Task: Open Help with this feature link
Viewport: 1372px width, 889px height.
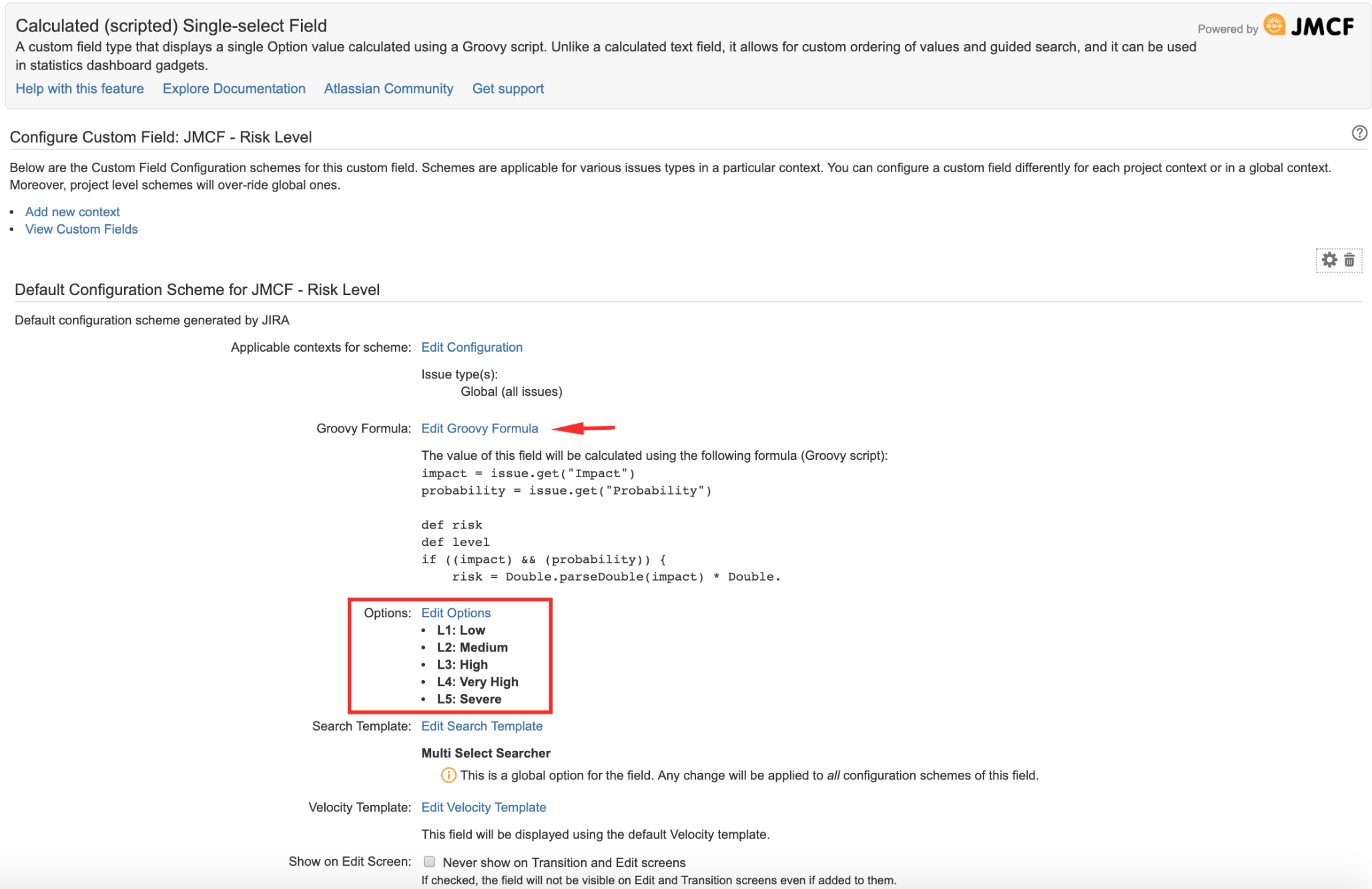Action: [x=79, y=89]
